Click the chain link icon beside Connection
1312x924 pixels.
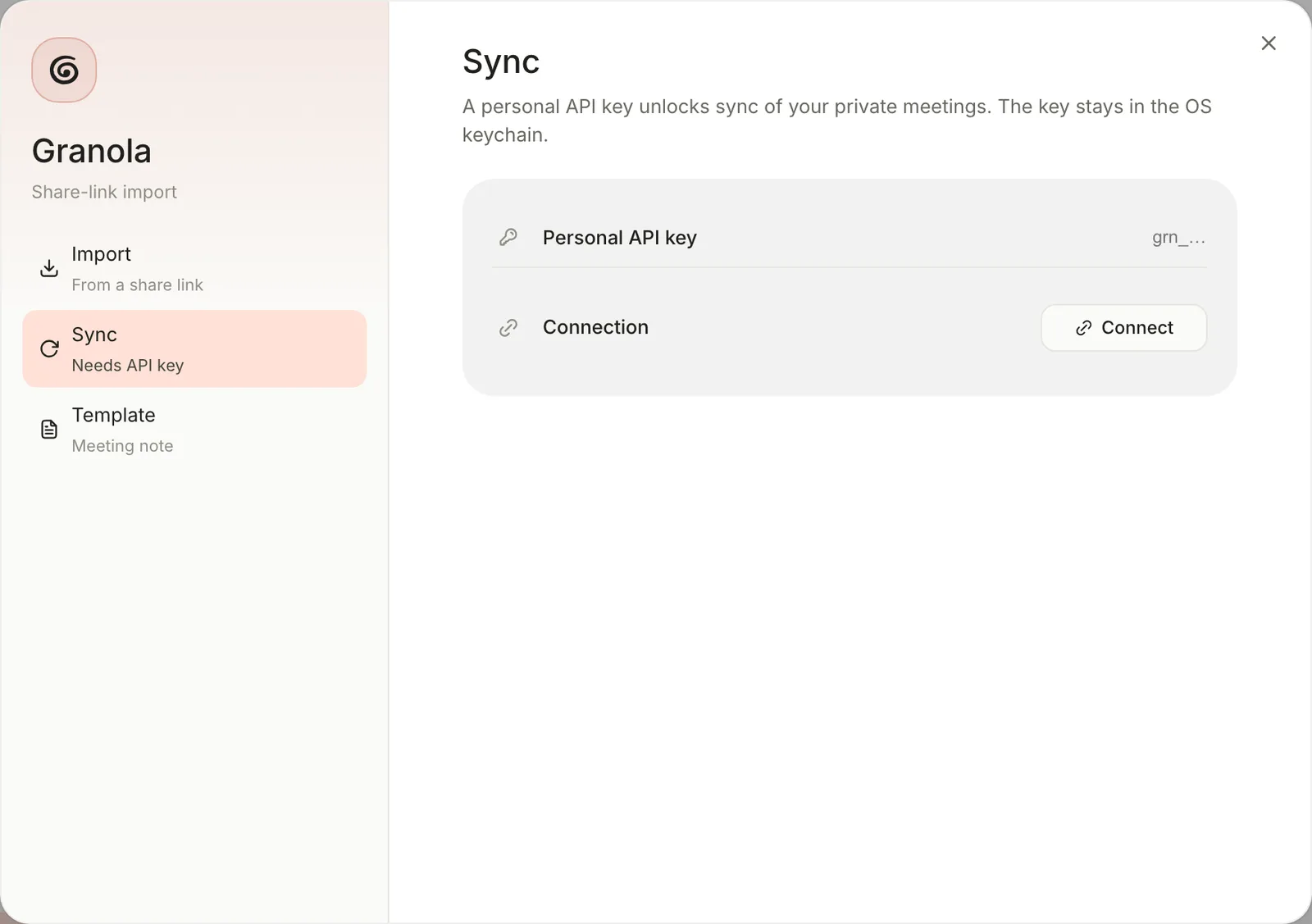point(508,327)
